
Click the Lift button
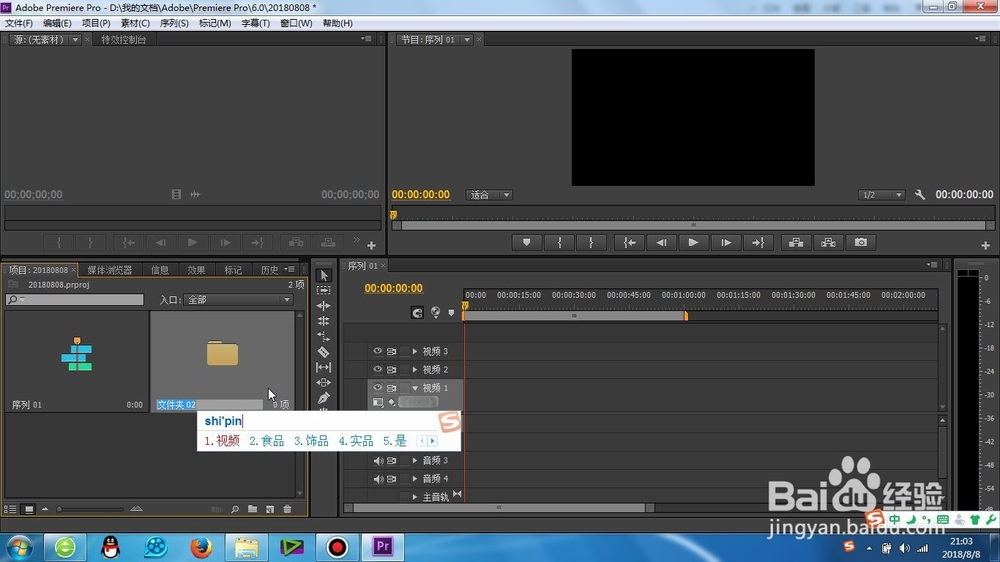pos(796,242)
